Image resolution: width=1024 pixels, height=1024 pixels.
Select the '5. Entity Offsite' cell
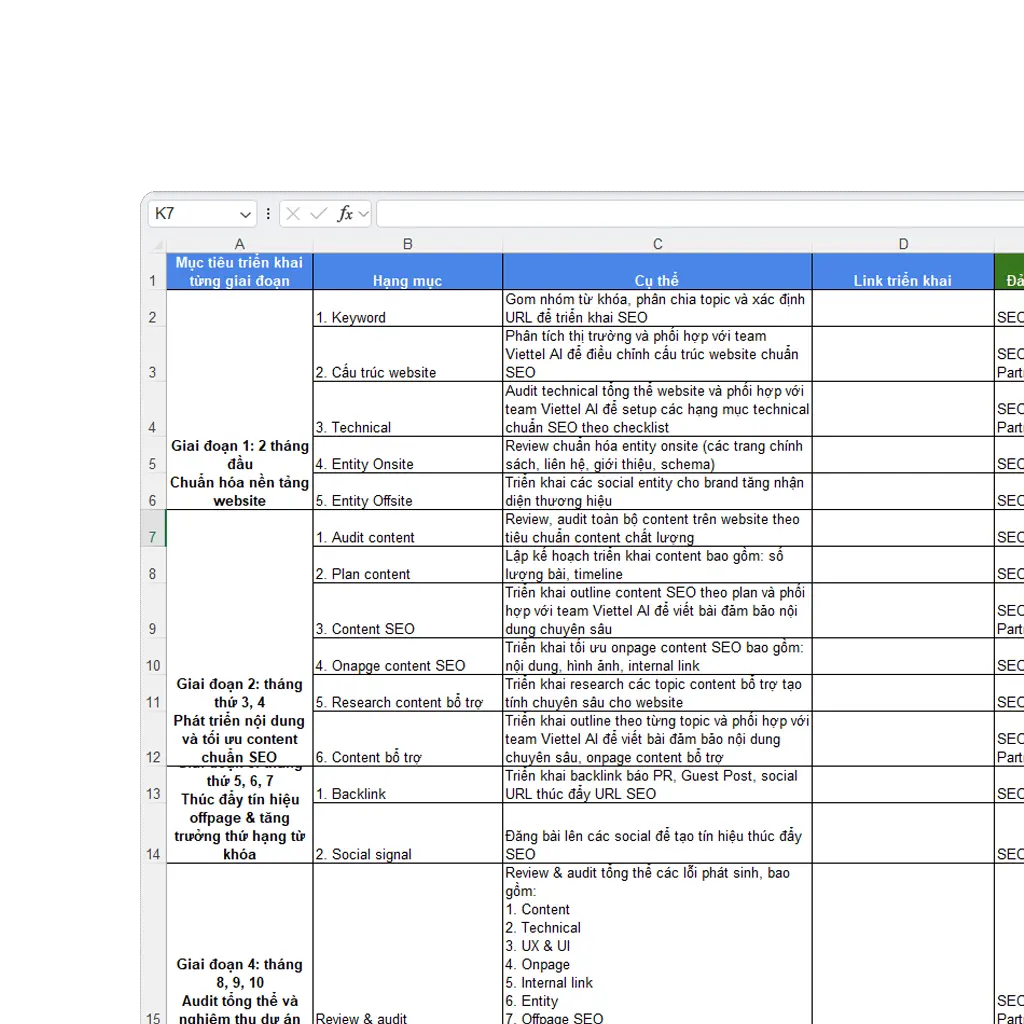[x=408, y=491]
